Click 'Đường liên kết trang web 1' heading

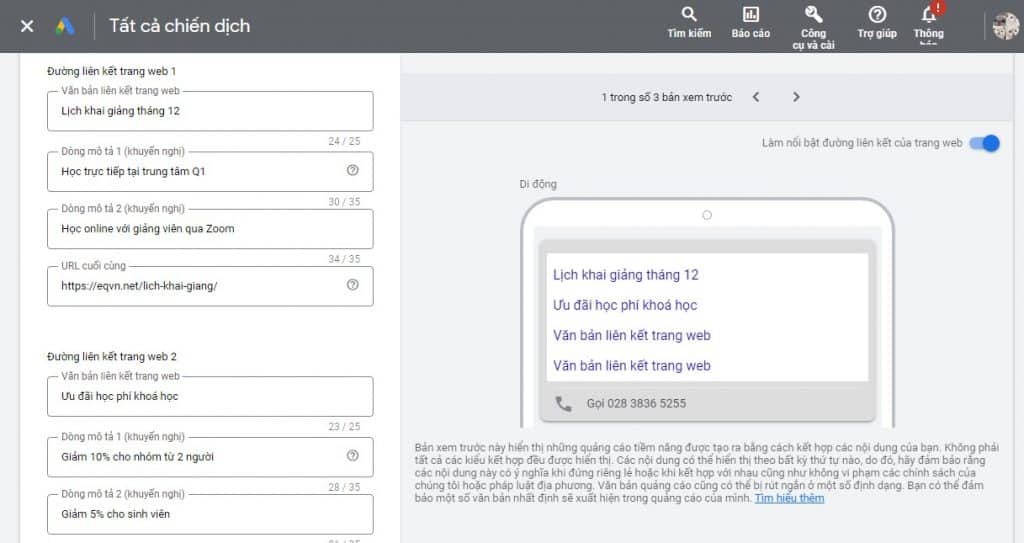112,71
